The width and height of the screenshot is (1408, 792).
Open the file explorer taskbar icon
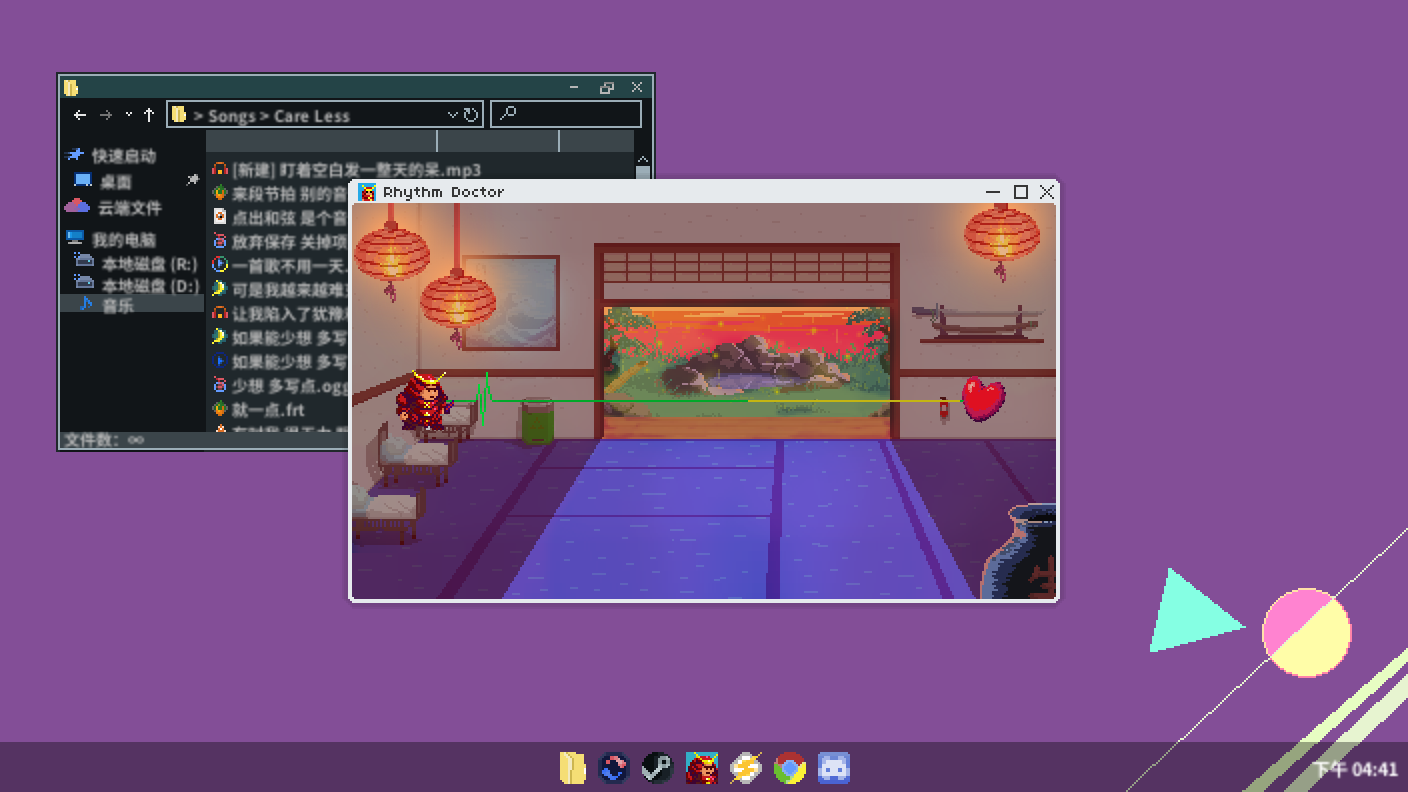(x=572, y=768)
